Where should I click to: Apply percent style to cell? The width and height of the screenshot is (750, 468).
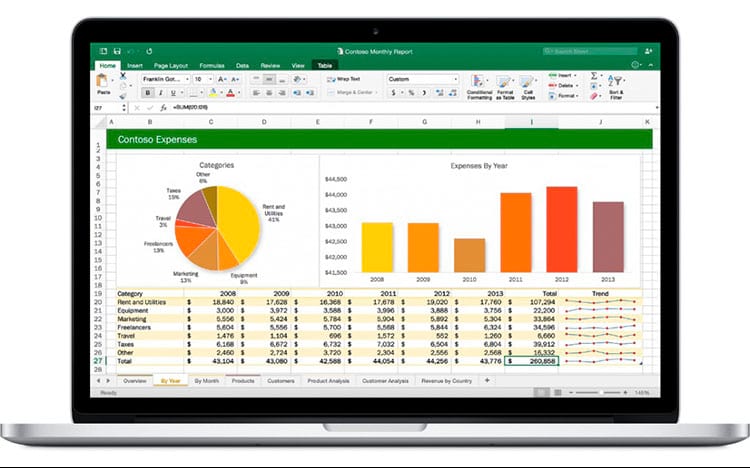[411, 93]
